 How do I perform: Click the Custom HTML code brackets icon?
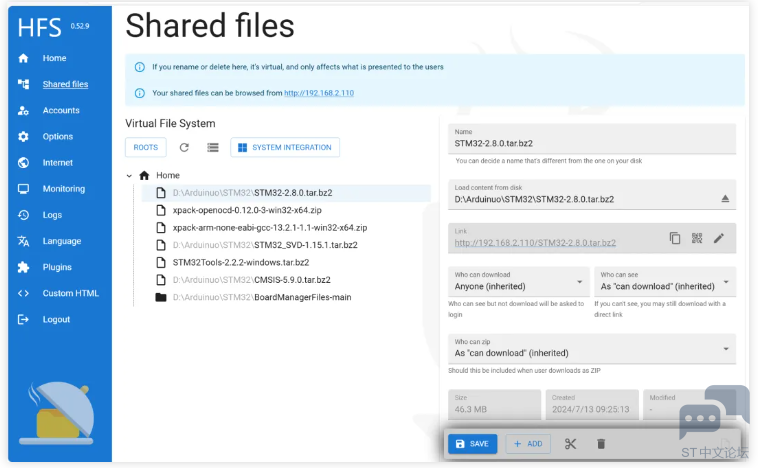click(23, 293)
